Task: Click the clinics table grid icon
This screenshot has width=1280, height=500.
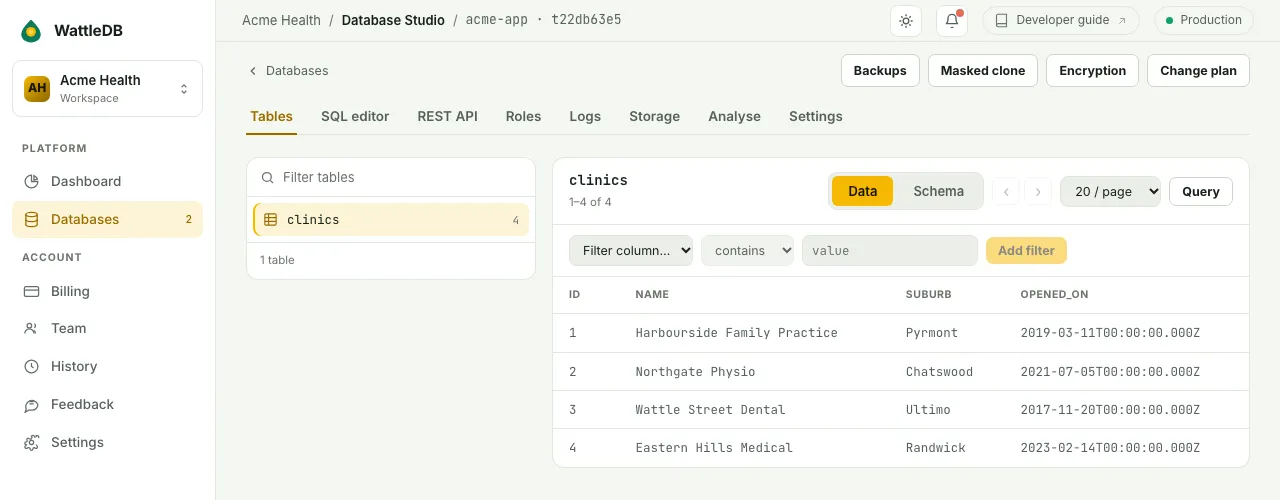Action: click(270, 220)
